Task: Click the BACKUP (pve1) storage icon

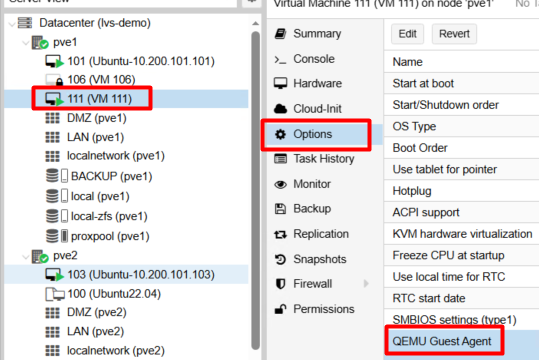Action: click(57, 176)
